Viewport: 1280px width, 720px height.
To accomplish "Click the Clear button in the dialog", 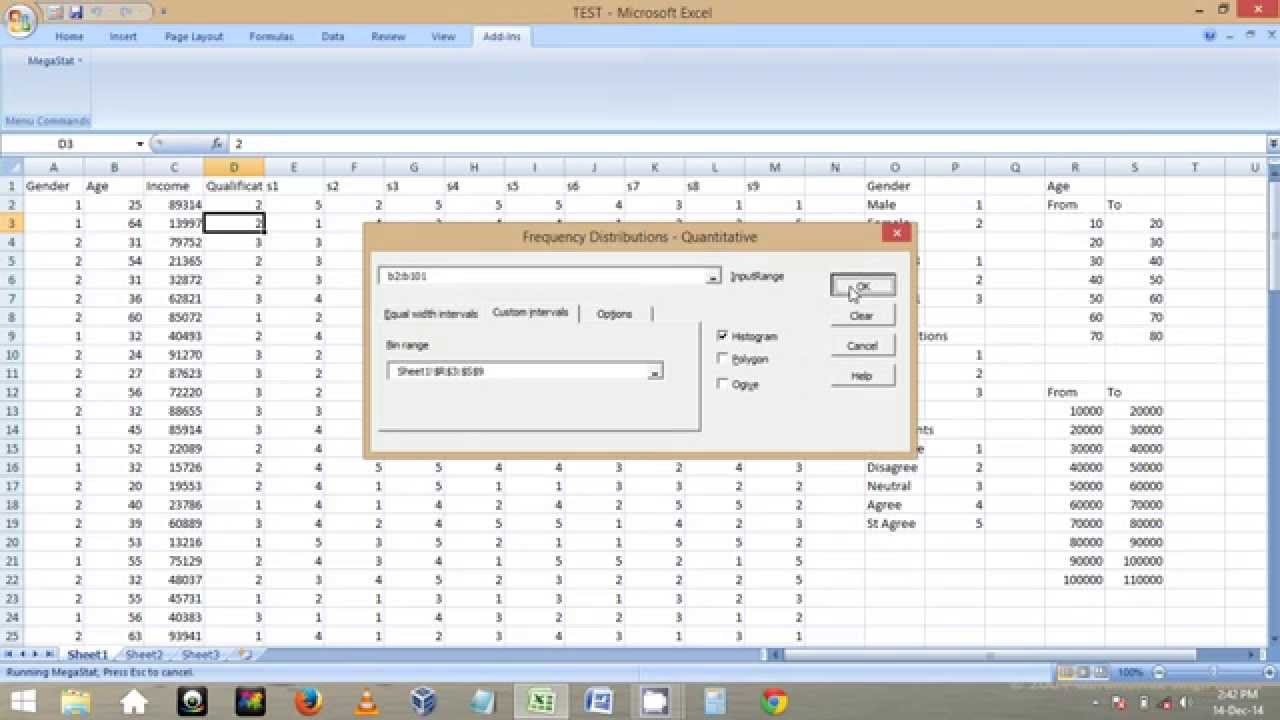I will click(x=862, y=316).
